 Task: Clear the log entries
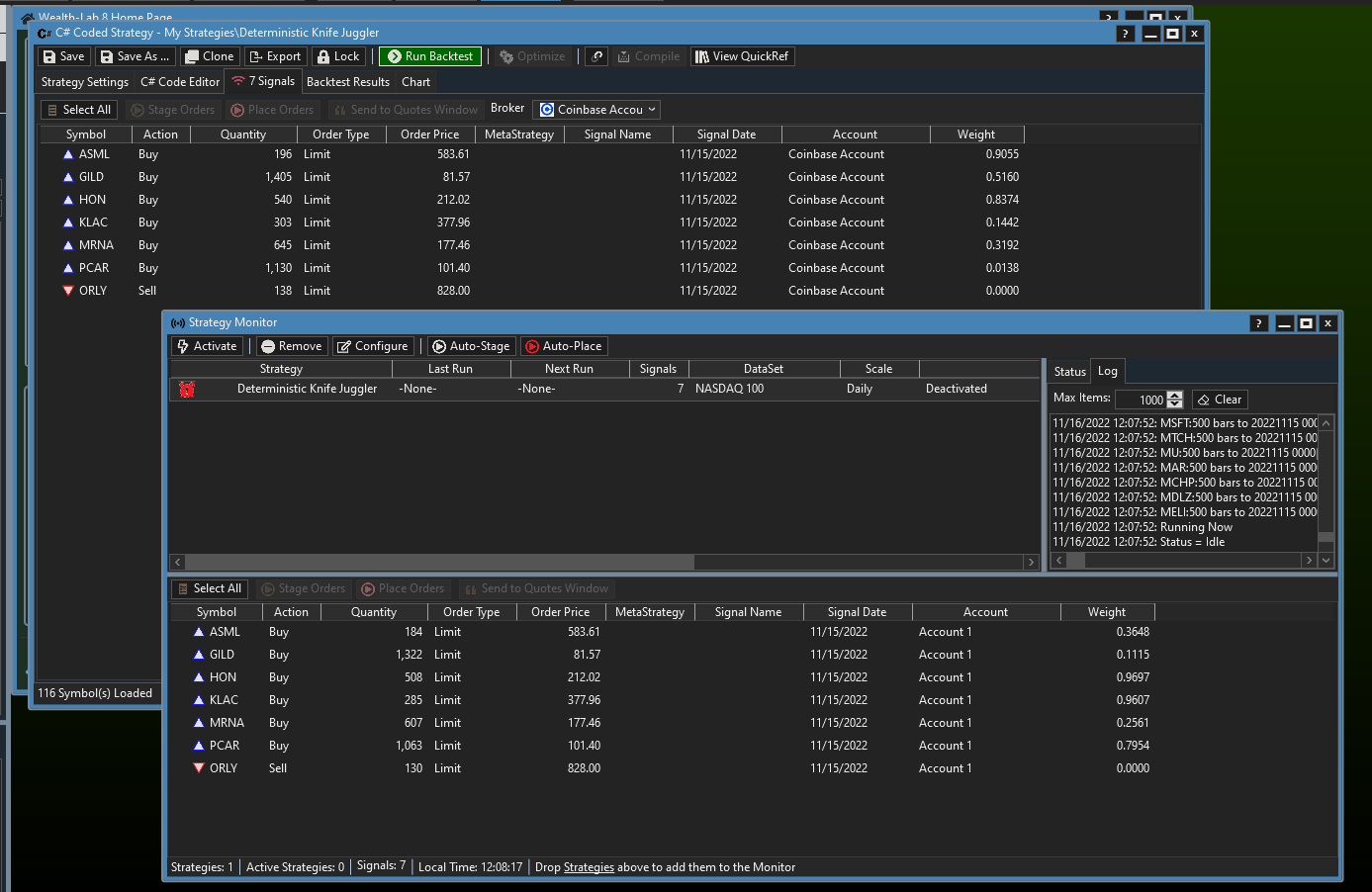pos(1219,400)
